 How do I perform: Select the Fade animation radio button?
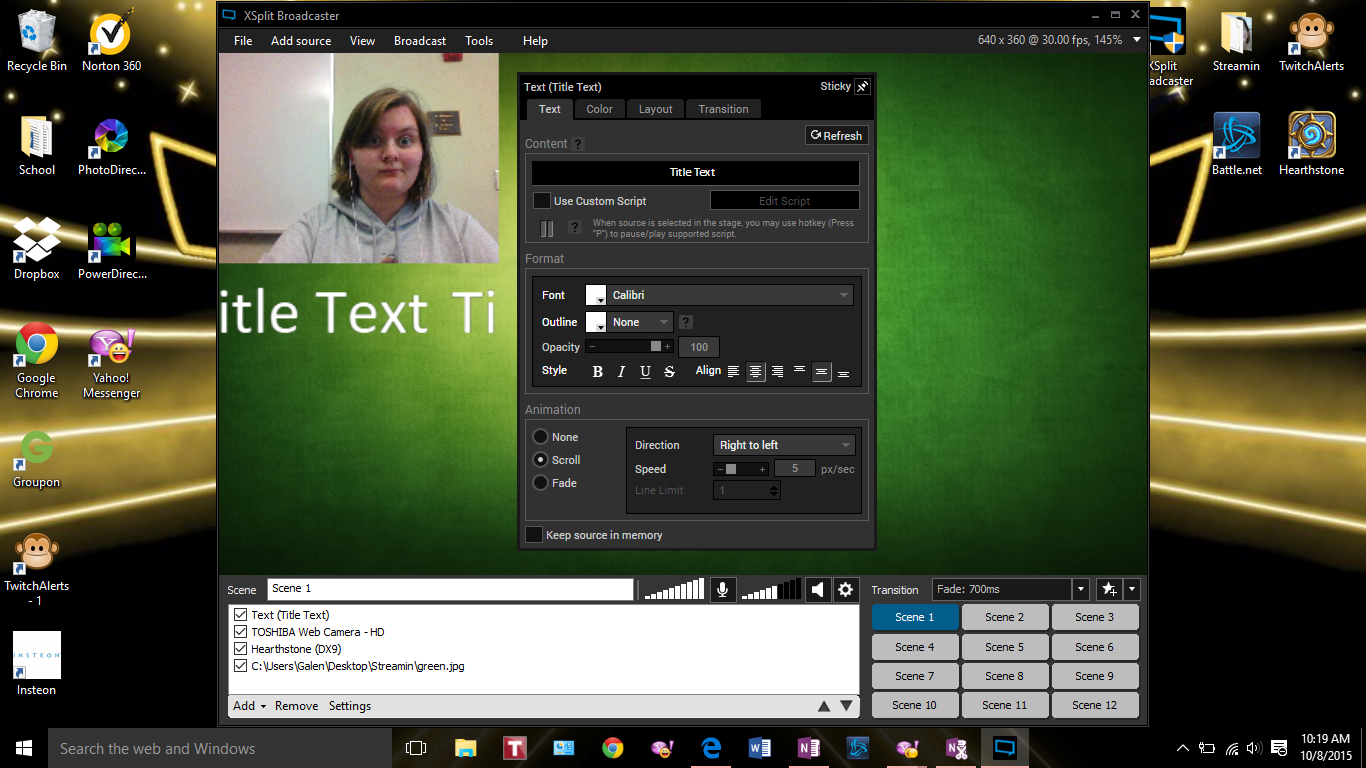[x=539, y=482]
